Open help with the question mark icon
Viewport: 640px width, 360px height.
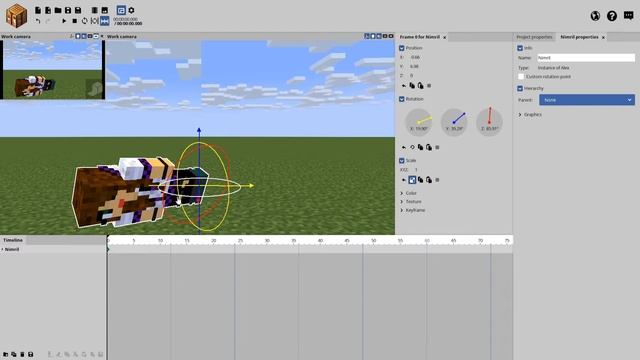(612, 16)
